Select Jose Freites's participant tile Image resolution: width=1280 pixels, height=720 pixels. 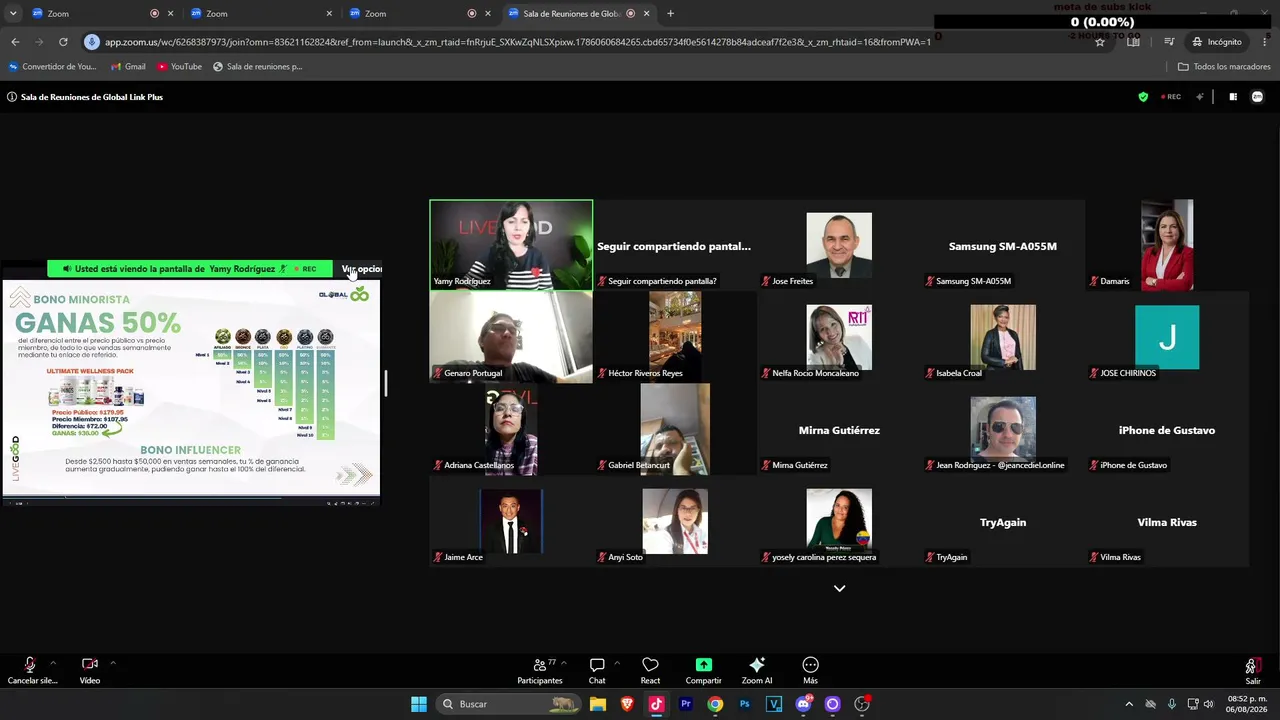coord(839,245)
